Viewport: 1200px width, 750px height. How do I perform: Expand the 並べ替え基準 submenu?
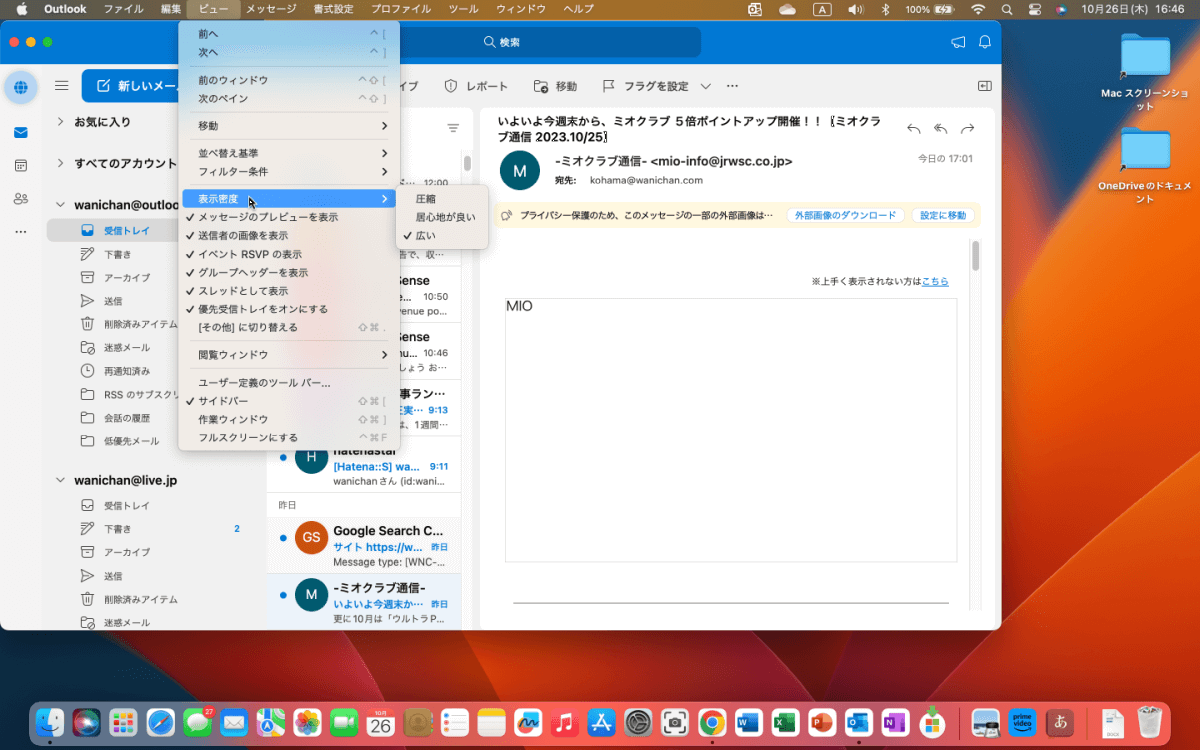(x=290, y=153)
